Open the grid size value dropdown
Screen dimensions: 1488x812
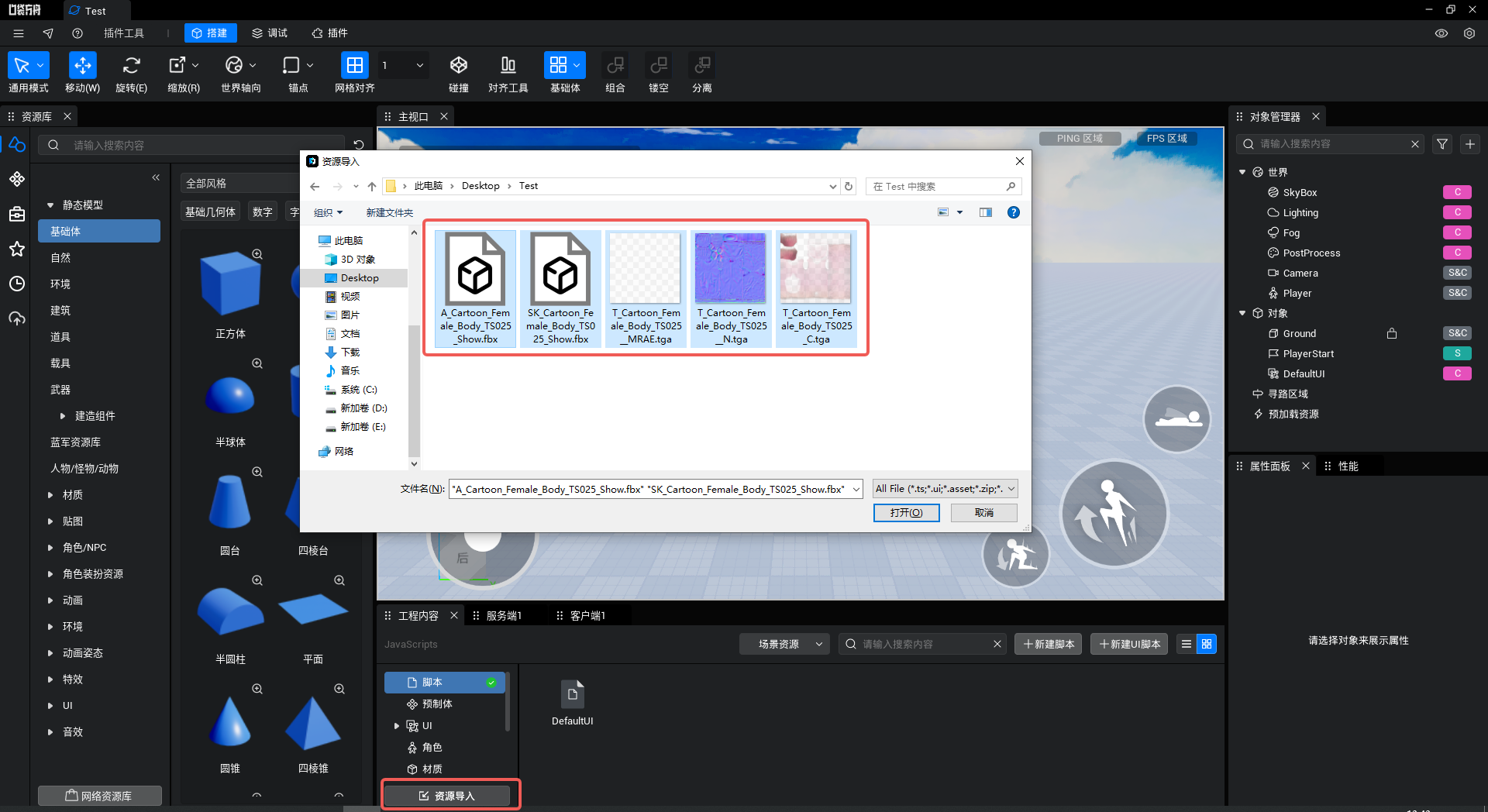(403, 65)
